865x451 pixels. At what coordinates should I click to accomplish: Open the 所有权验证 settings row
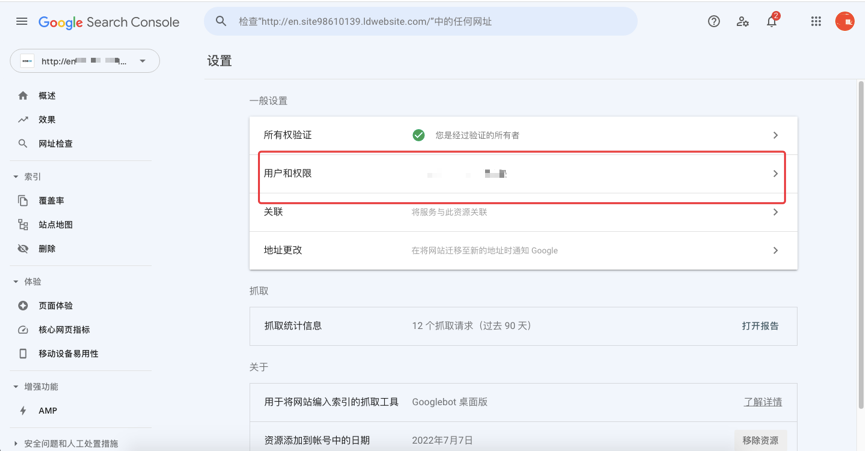tap(523, 135)
